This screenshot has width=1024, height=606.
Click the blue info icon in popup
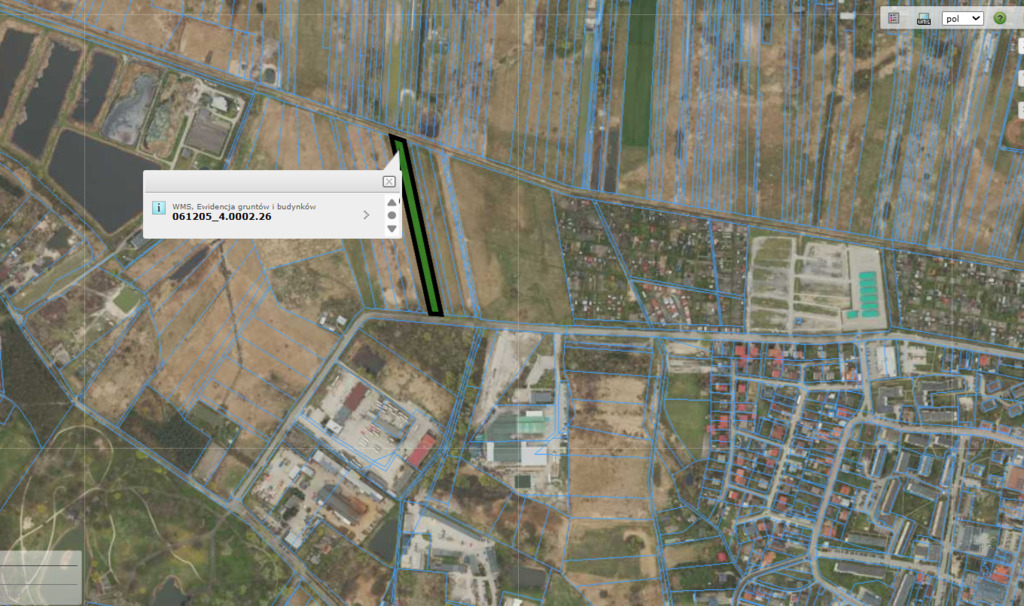[158, 208]
